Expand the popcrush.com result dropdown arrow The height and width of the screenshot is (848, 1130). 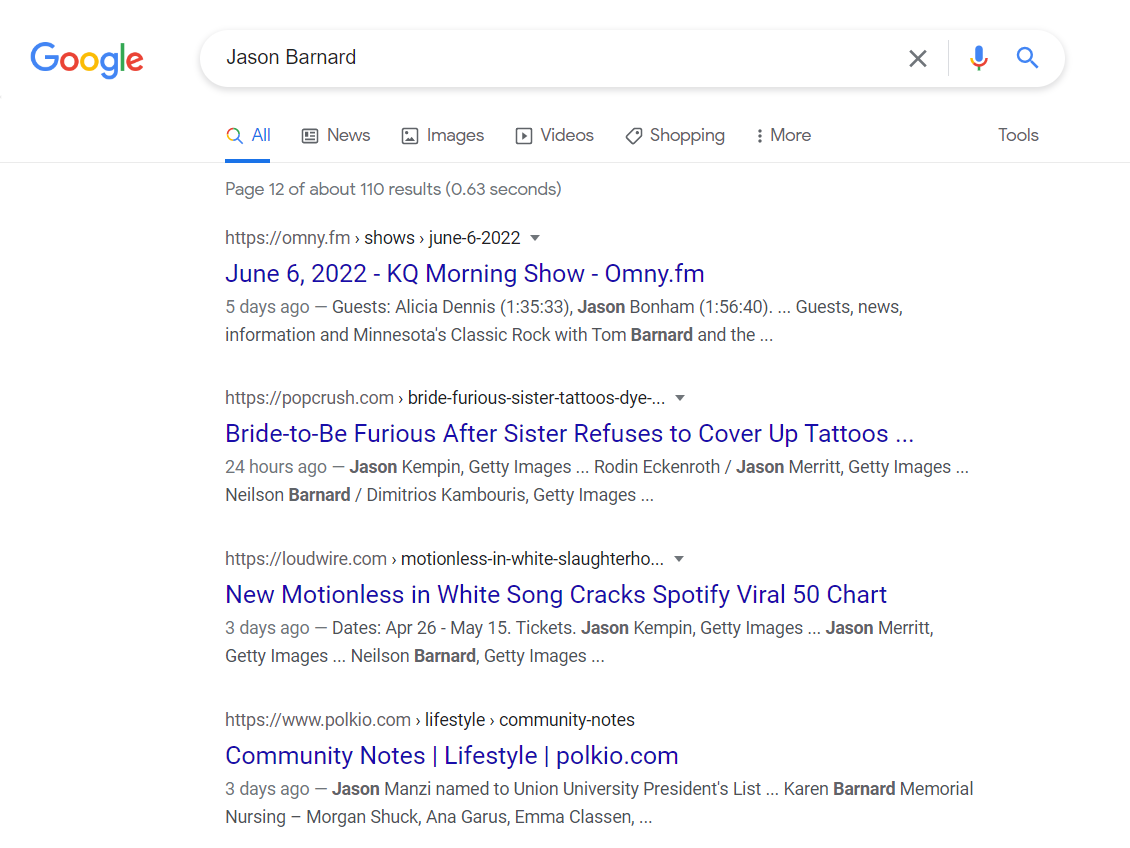(680, 398)
